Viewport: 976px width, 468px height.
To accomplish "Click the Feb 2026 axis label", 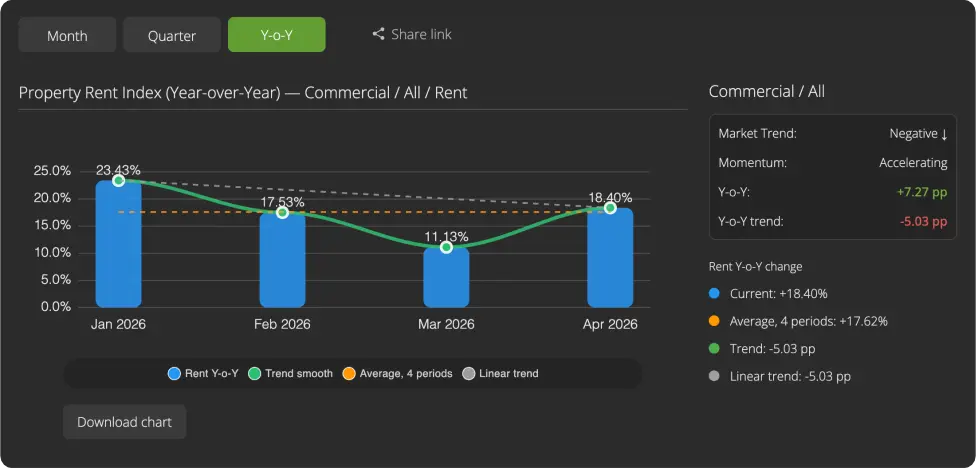I will pyautogui.click(x=282, y=324).
